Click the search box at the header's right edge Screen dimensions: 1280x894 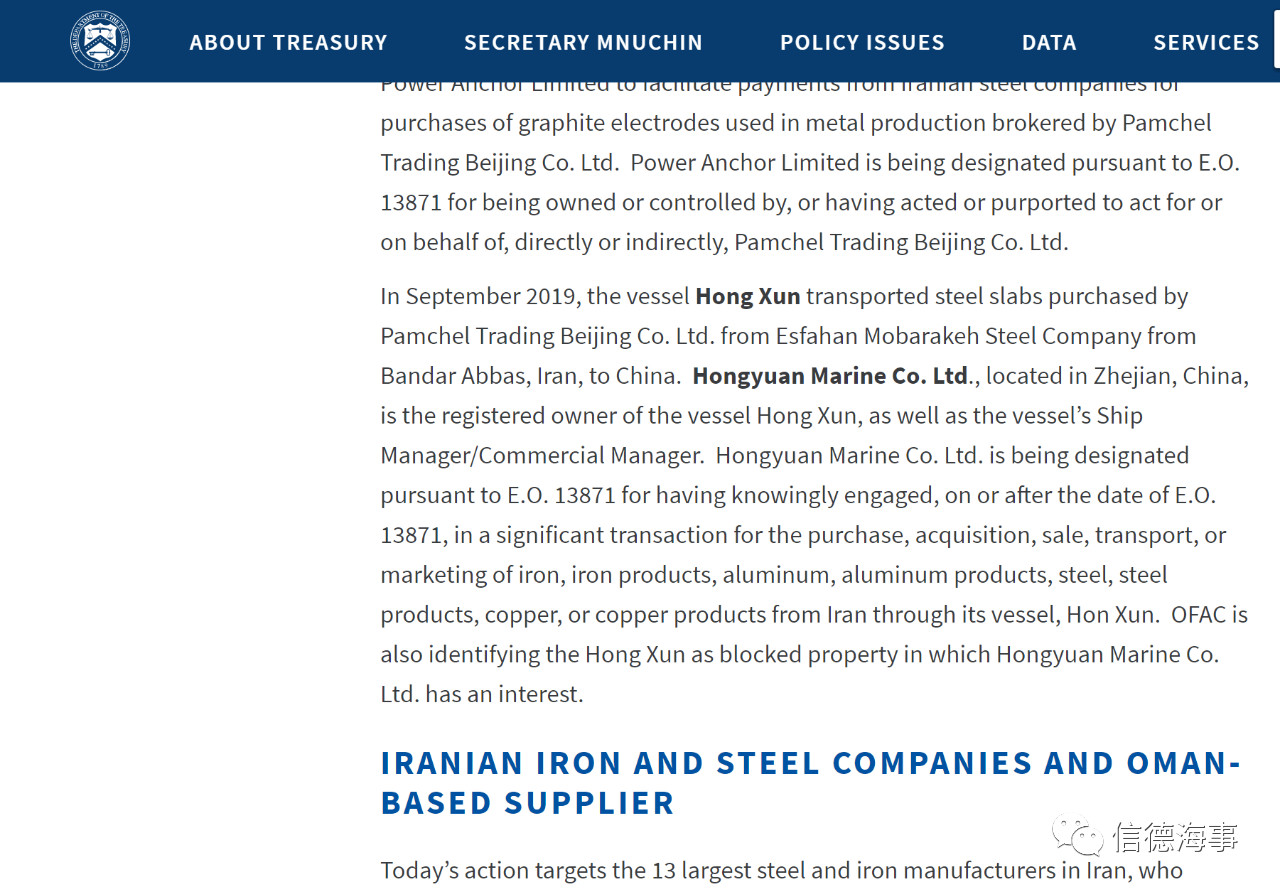pyautogui.click(x=1276, y=41)
